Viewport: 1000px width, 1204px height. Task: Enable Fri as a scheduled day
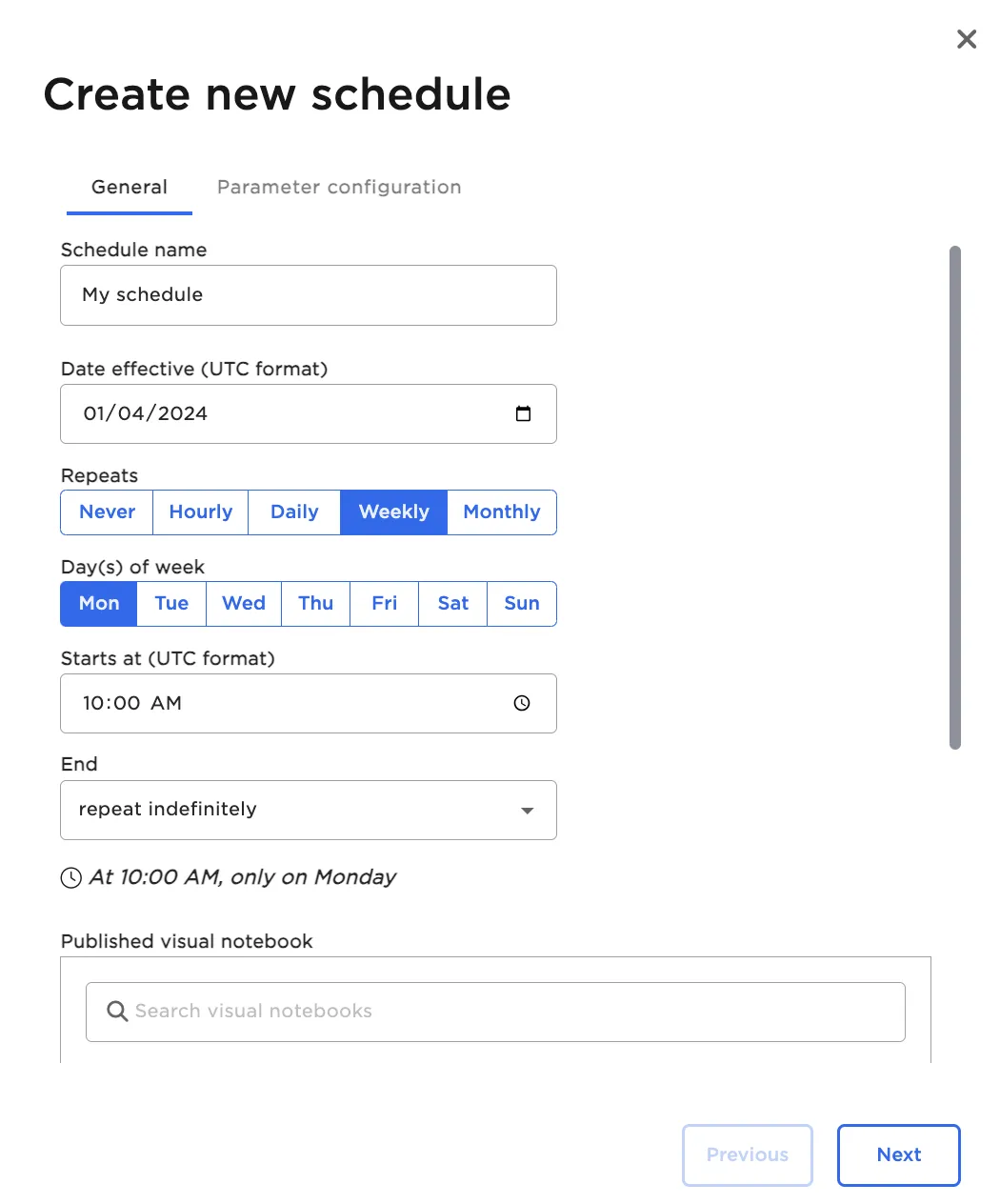385,604
